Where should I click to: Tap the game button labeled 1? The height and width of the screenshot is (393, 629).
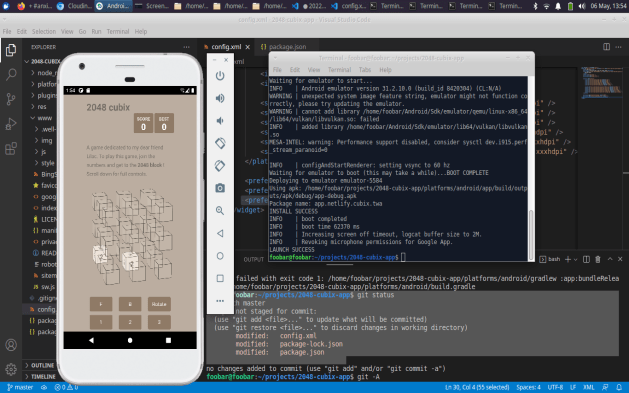pyautogui.click(x=101, y=322)
